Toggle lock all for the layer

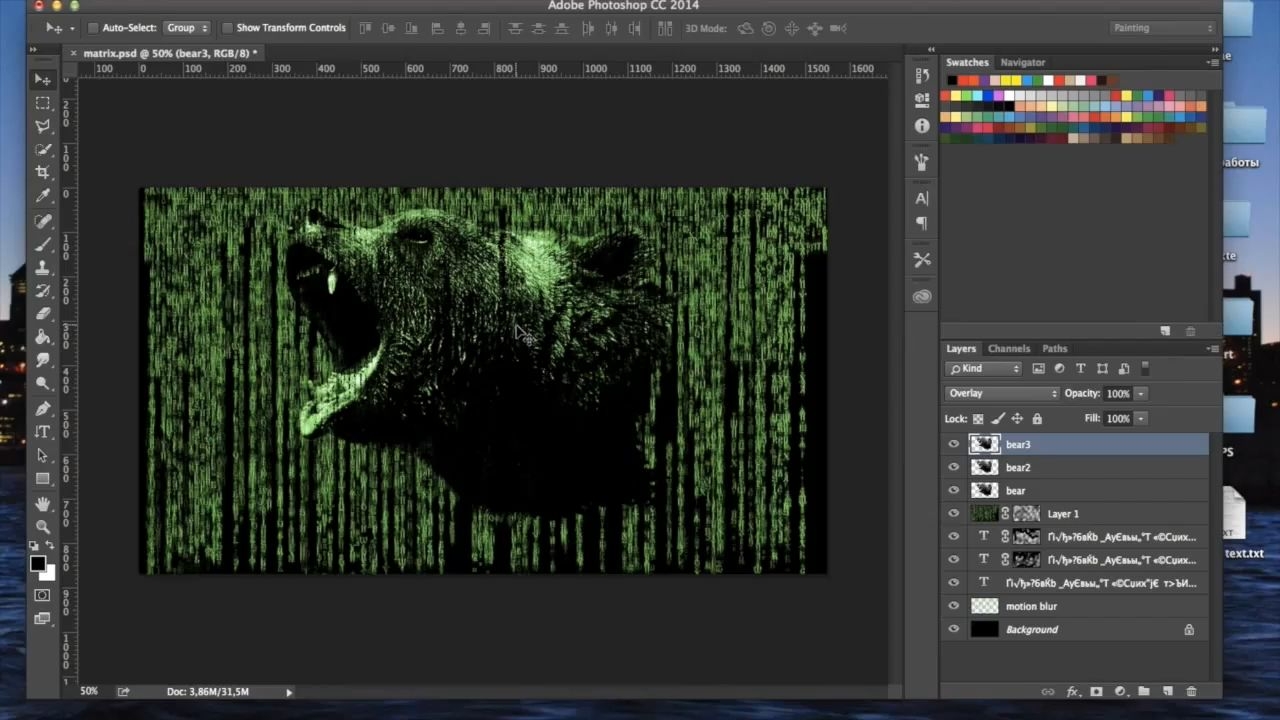pos(1037,419)
